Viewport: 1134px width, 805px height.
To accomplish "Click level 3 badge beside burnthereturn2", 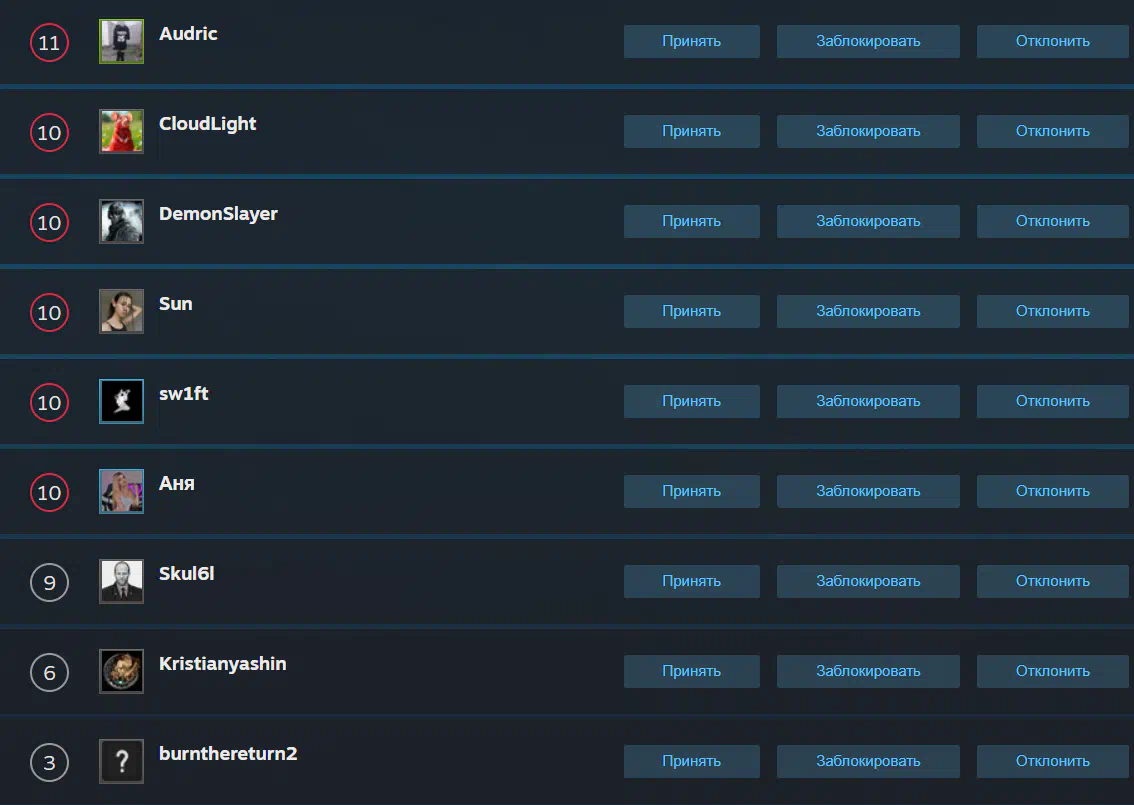I will point(49,762).
